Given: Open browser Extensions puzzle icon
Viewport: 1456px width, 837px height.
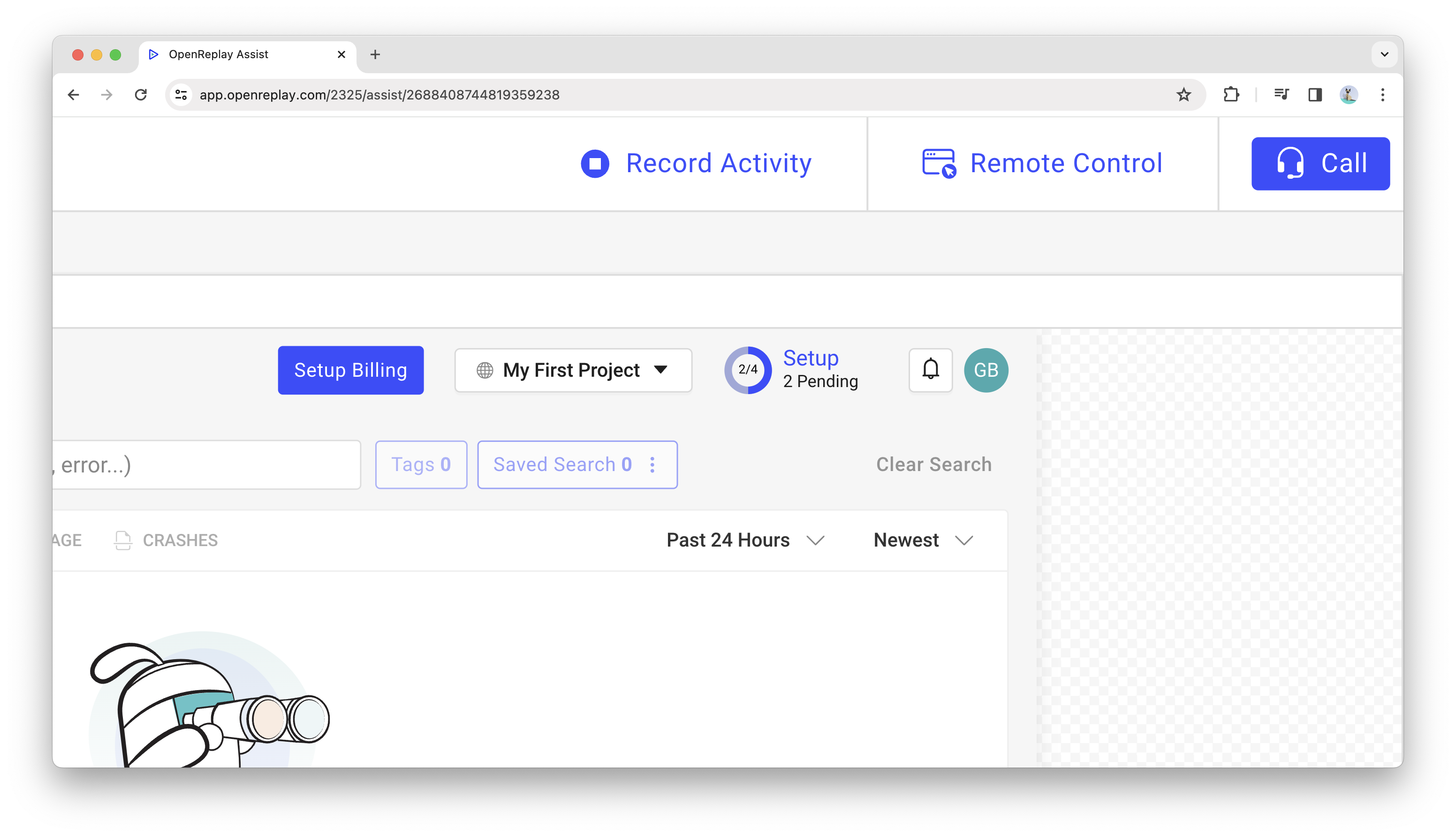Looking at the screenshot, I should click(1231, 95).
